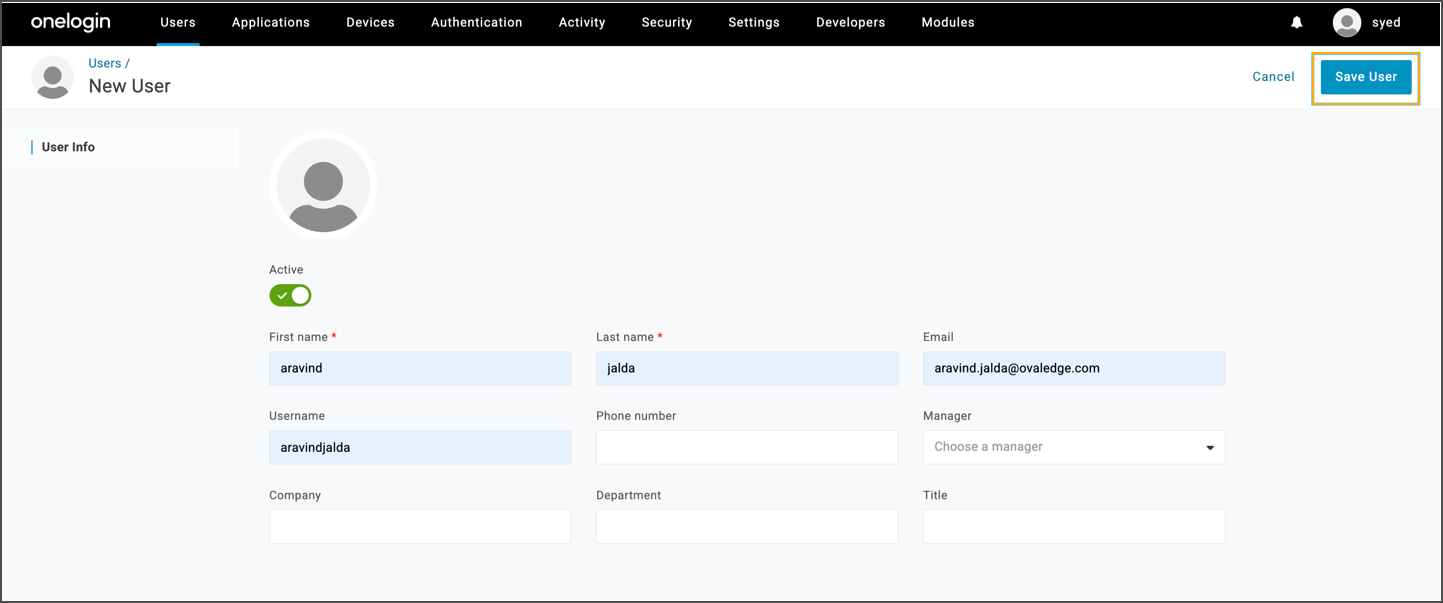
Task: Go to the Users breadcrumb link
Action: 105,63
